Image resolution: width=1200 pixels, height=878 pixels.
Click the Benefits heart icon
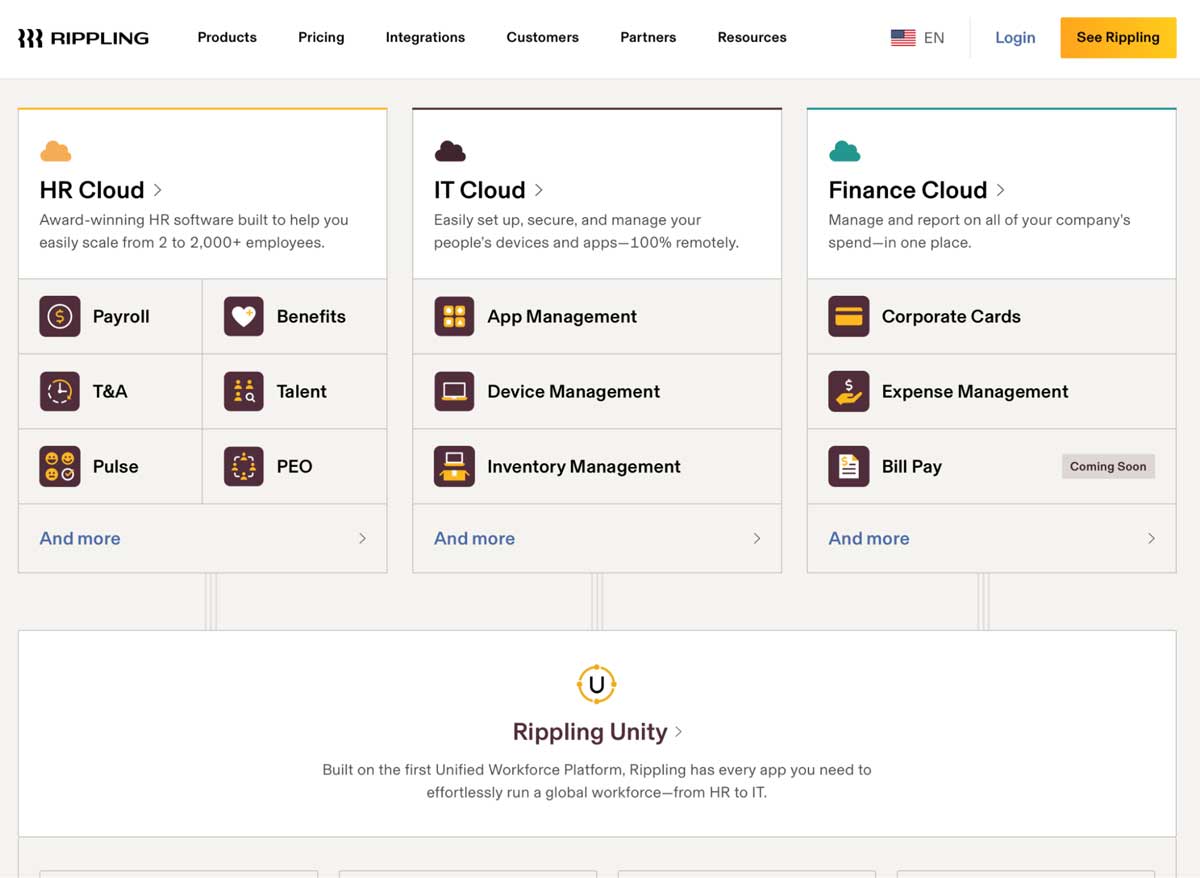click(x=243, y=316)
